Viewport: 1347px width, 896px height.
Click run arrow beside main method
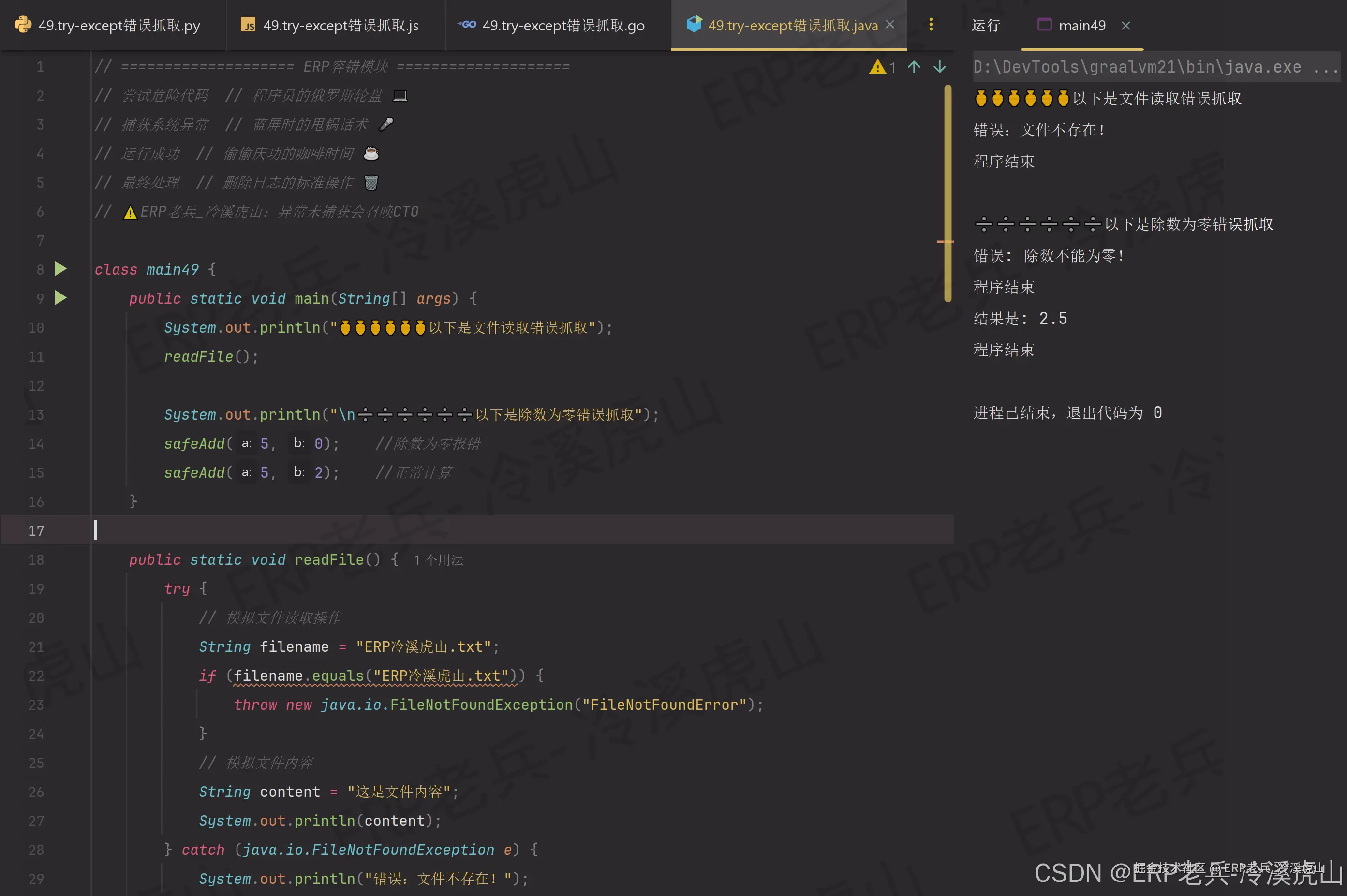pos(60,298)
